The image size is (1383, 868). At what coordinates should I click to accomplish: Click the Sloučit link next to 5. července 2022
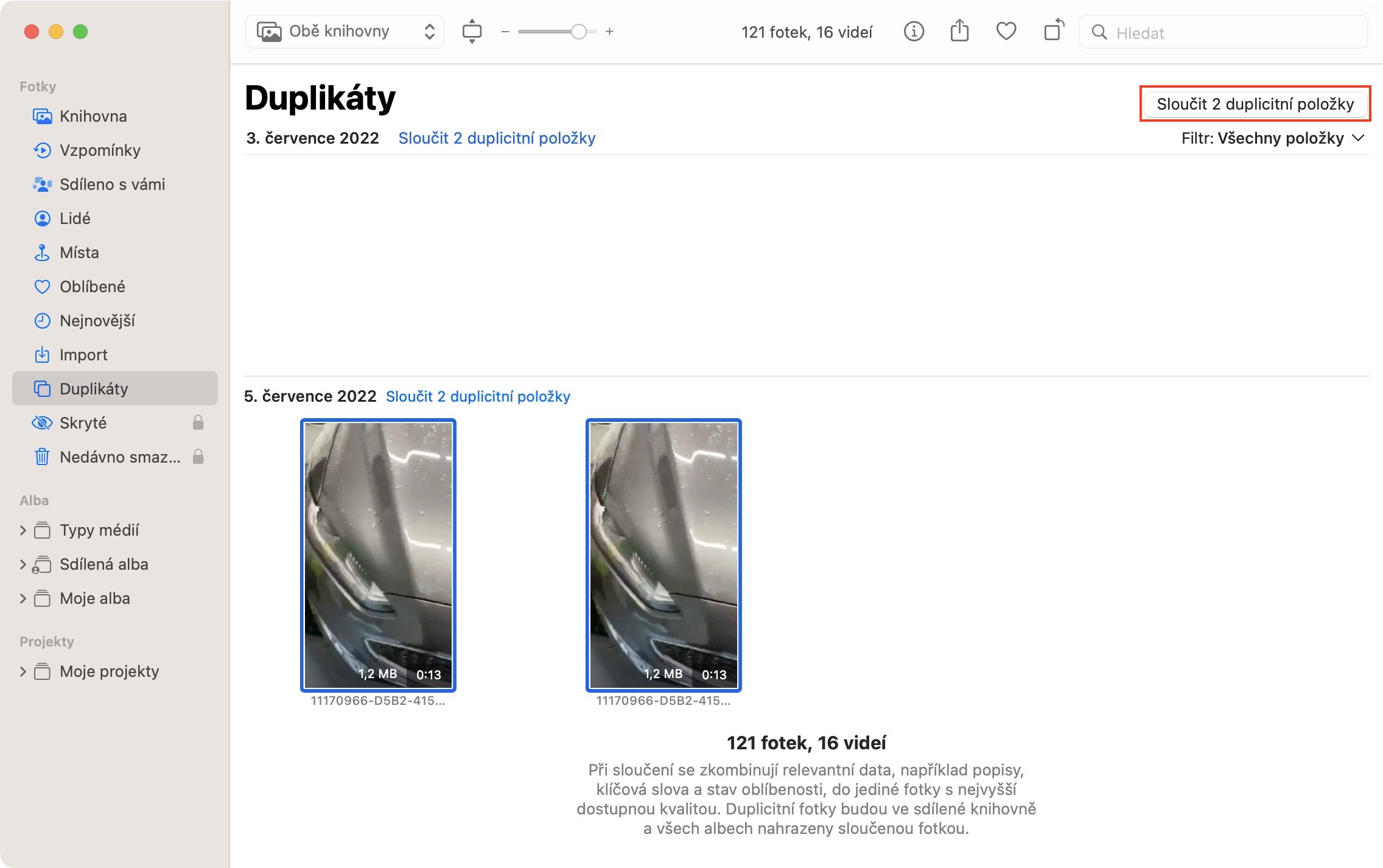(478, 396)
